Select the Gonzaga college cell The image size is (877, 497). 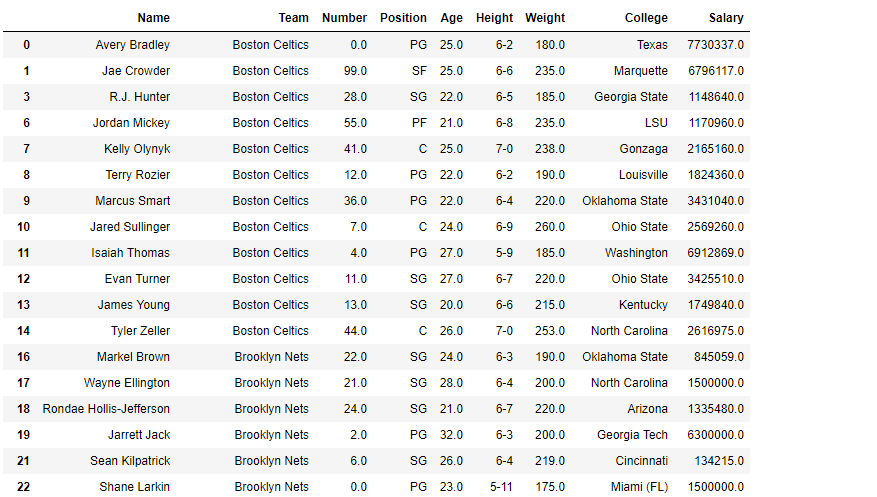(x=643, y=149)
